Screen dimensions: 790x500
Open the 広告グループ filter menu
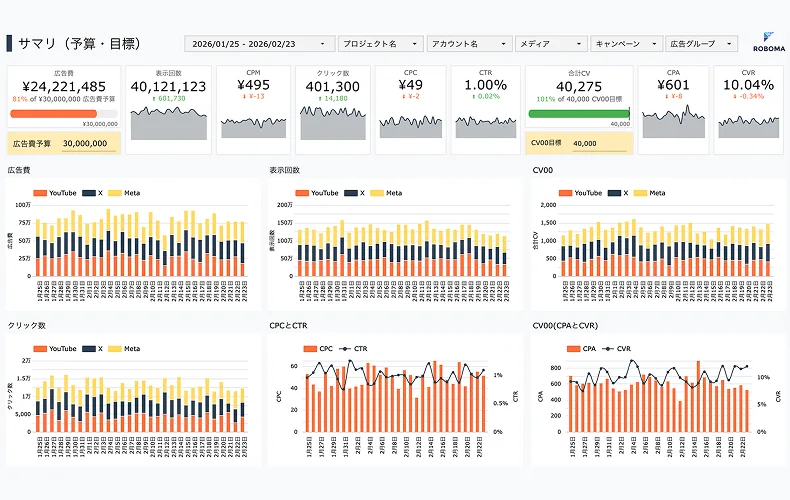click(701, 44)
